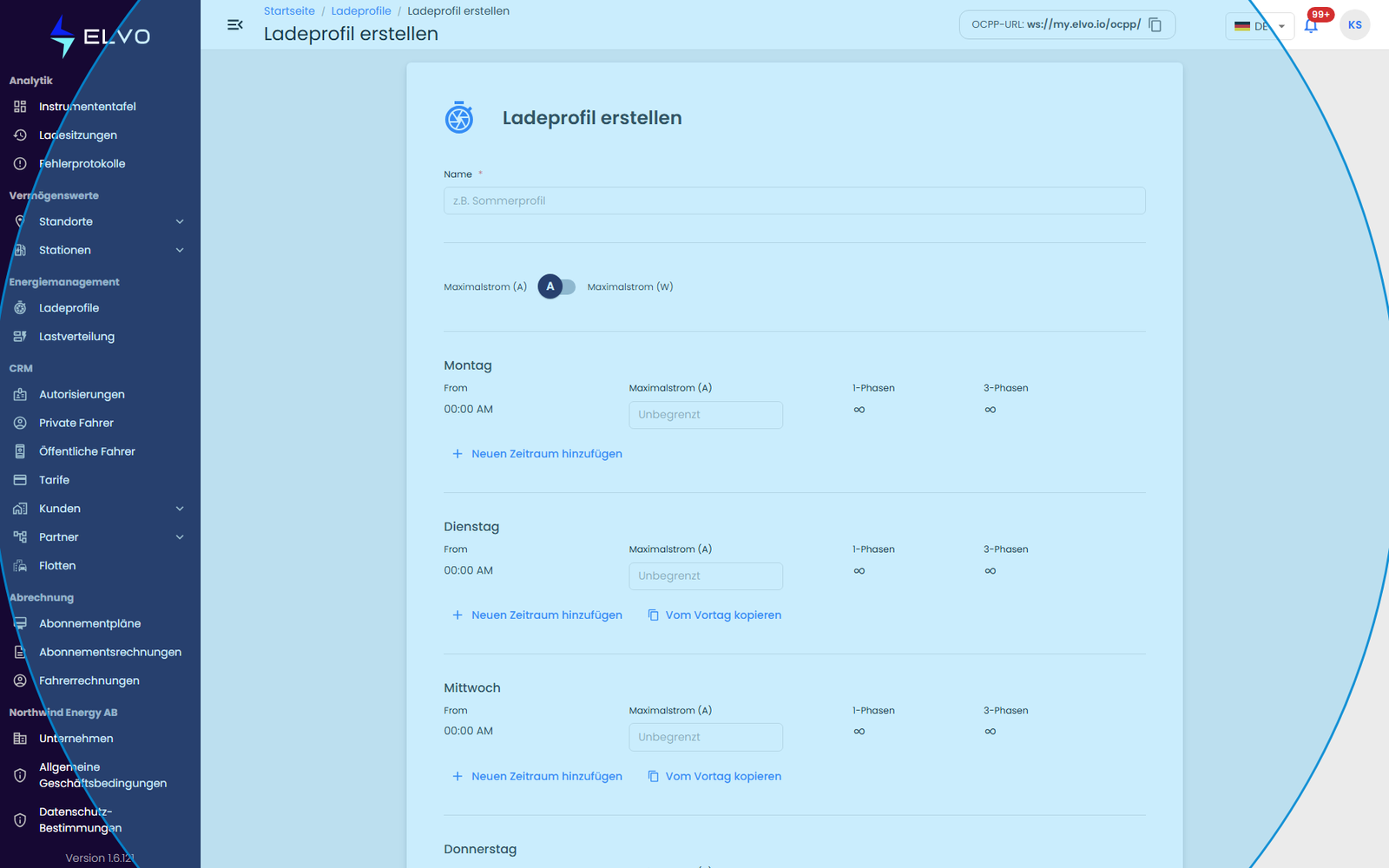Open the Instrumententafel dashboard icon
The image size is (1389, 868).
pyautogui.click(x=20, y=107)
